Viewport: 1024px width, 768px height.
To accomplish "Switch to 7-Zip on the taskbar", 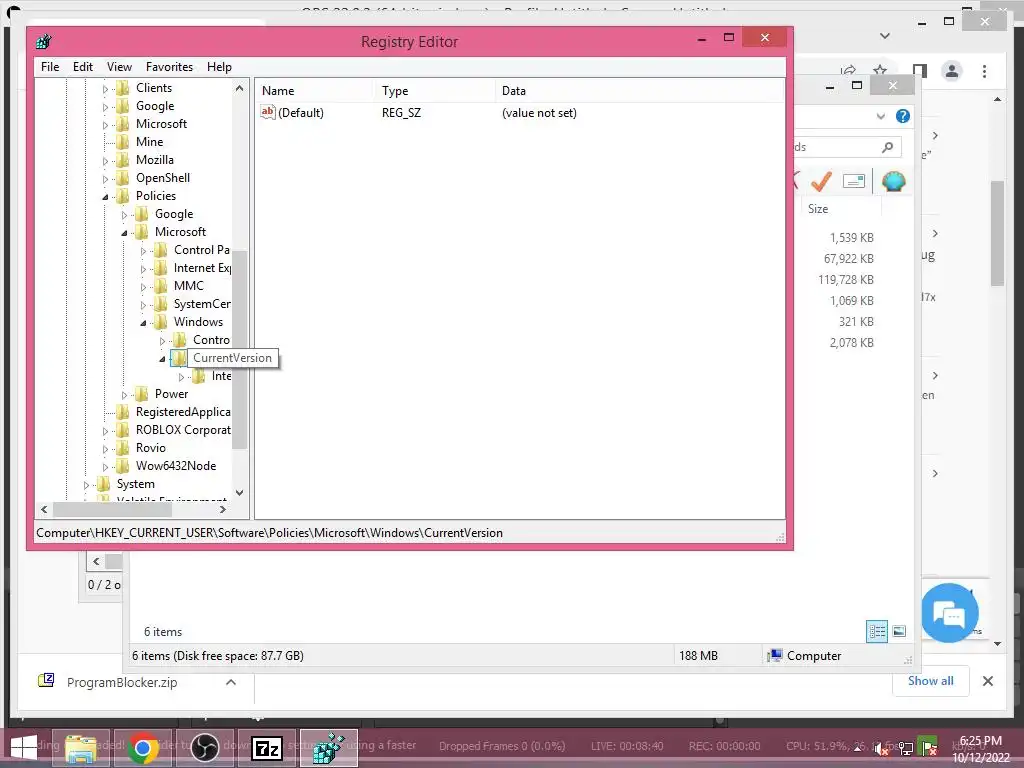I will coord(266,748).
